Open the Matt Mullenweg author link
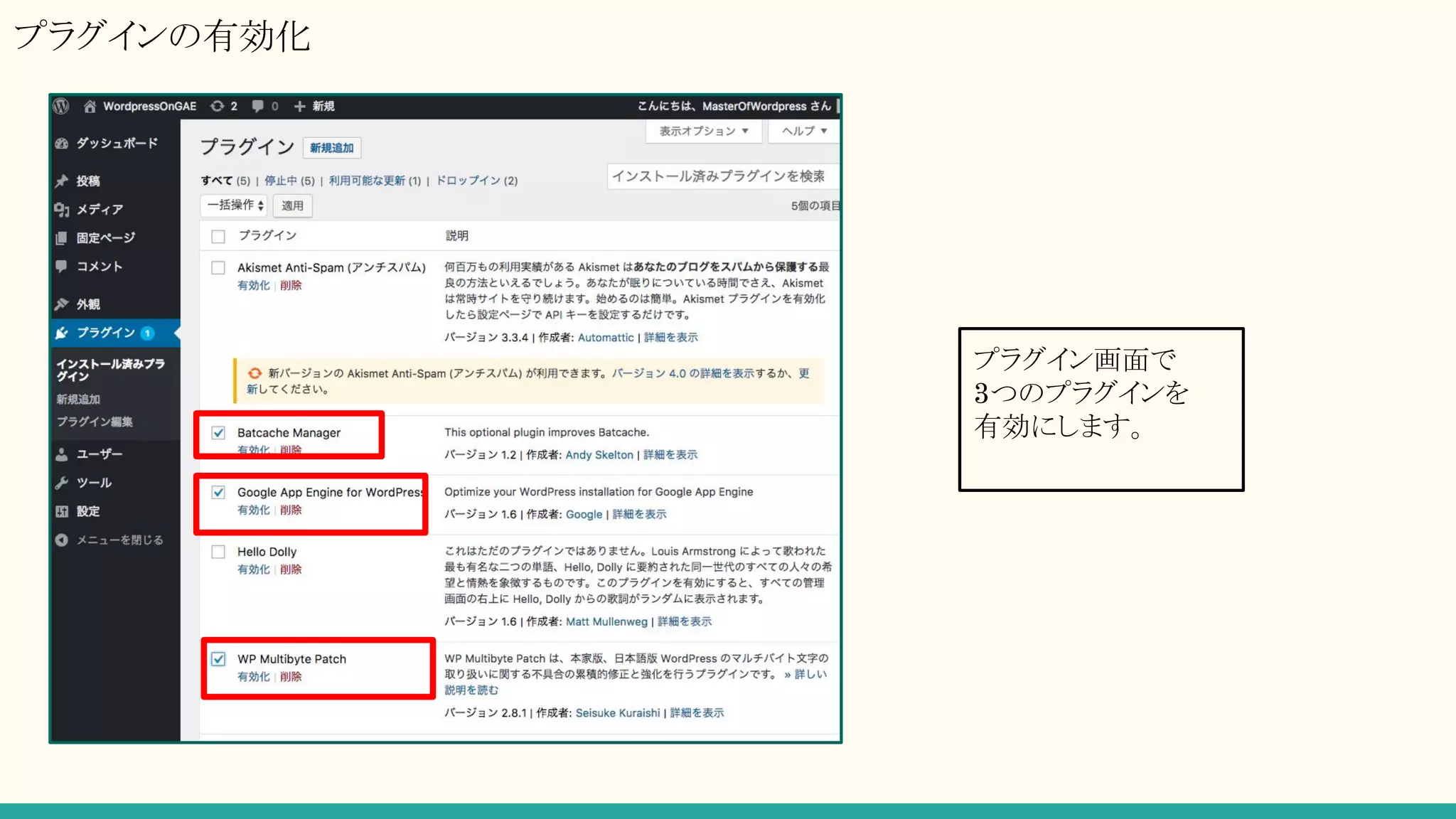This screenshot has width=1456, height=819. 606,621
